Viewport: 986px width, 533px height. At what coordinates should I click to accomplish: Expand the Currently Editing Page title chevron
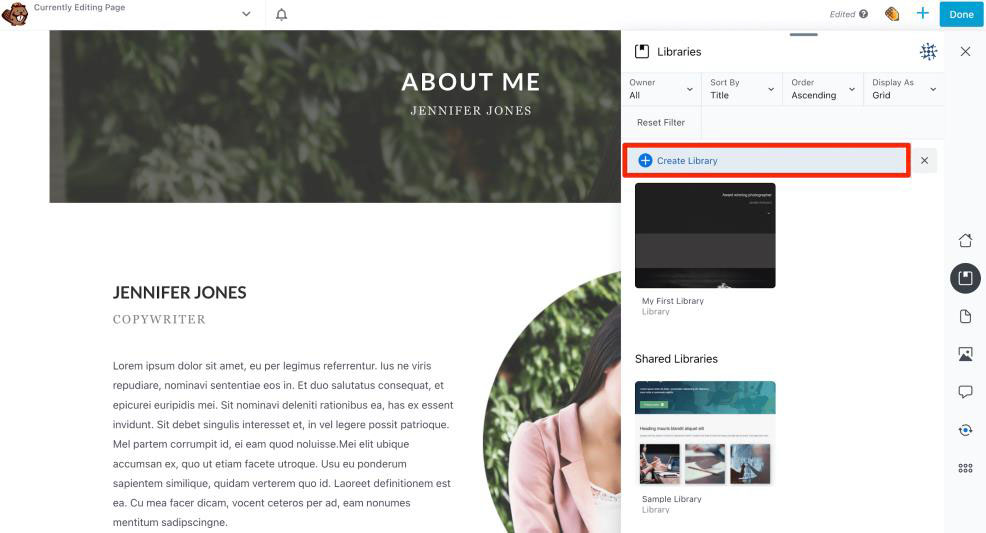coord(246,14)
